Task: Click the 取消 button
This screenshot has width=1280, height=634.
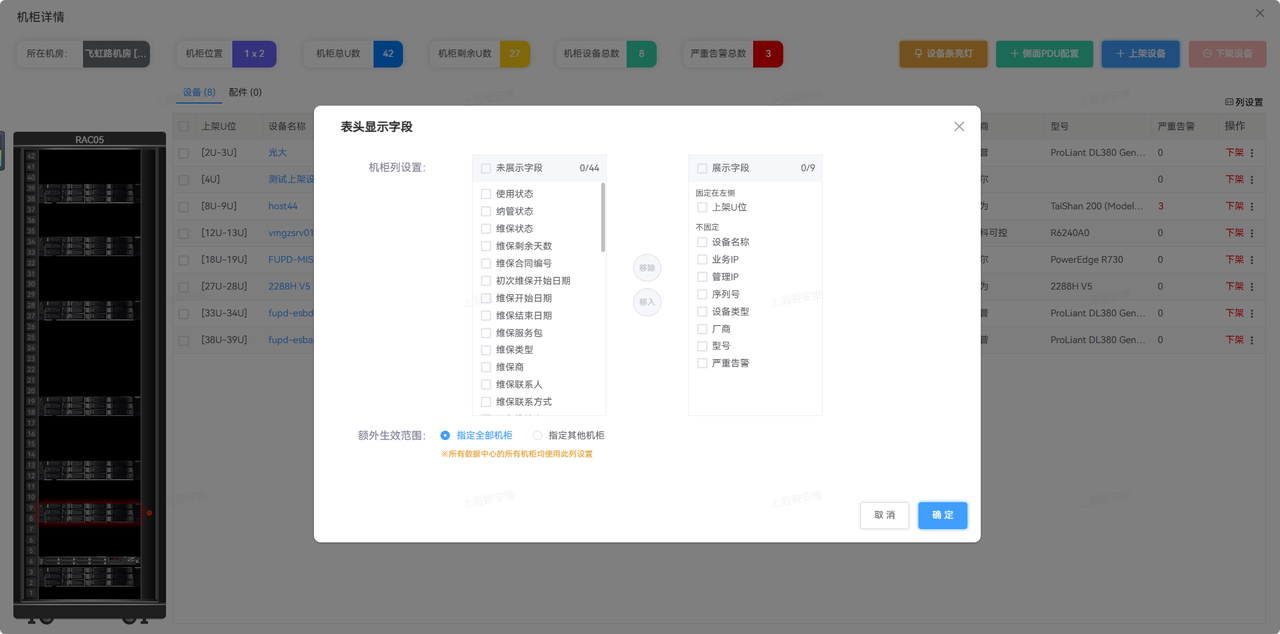Action: [885, 515]
